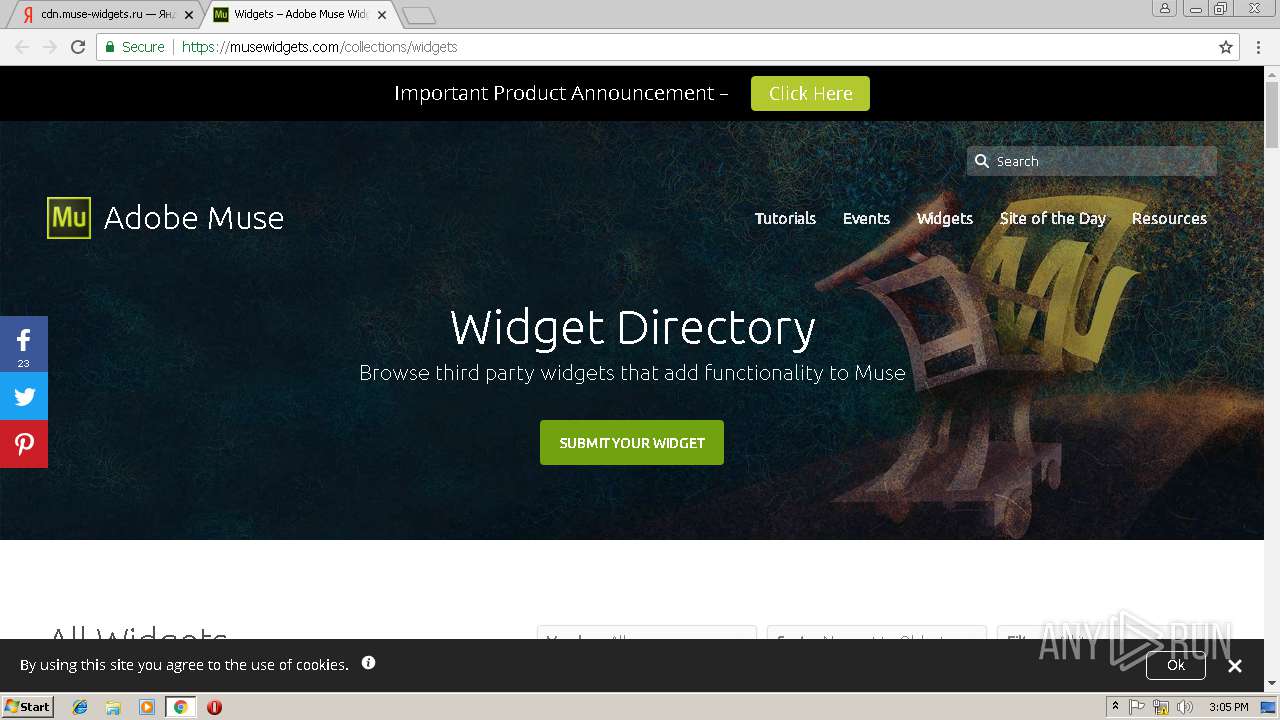
Task: Open a new browser tab
Action: point(419,15)
